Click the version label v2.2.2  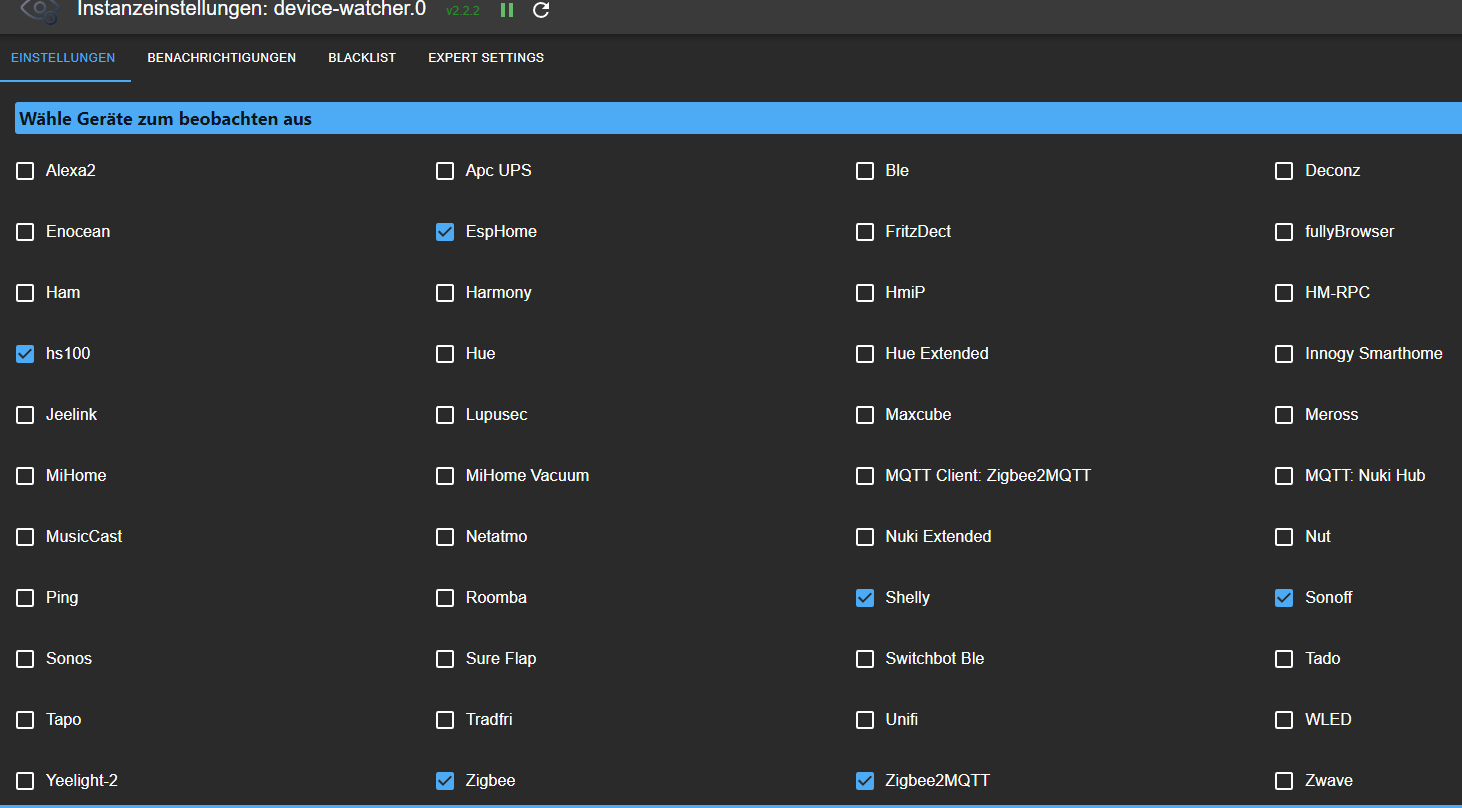coord(463,11)
